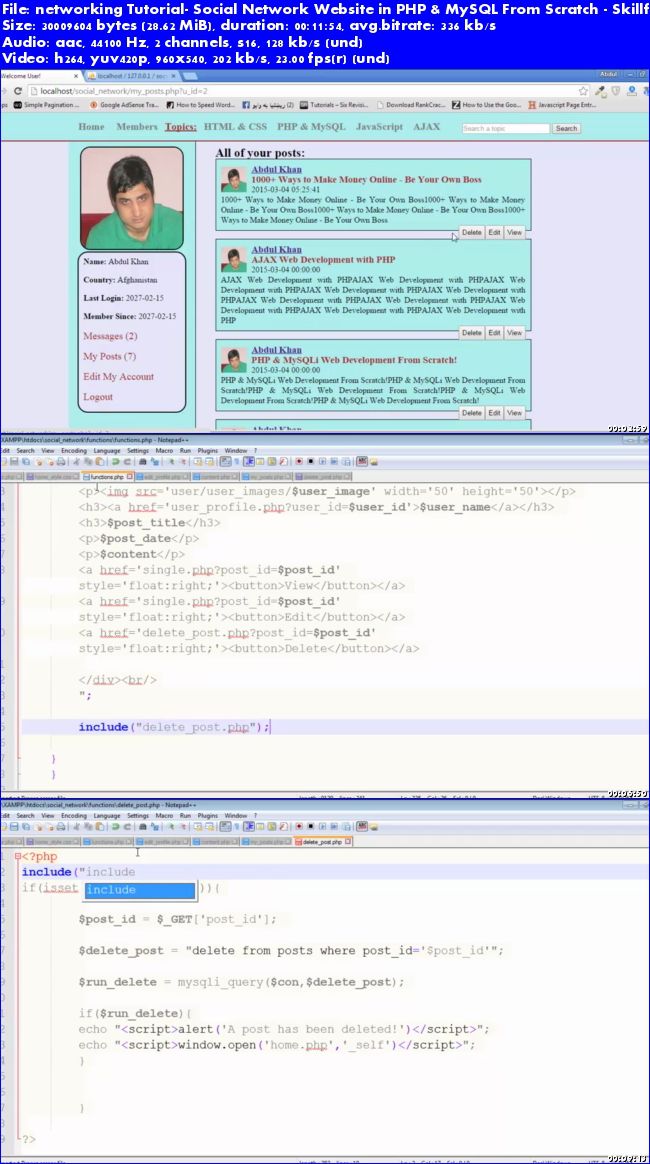Click the bookmark star in address bar
This screenshot has width=650, height=1164.
click(x=583, y=91)
